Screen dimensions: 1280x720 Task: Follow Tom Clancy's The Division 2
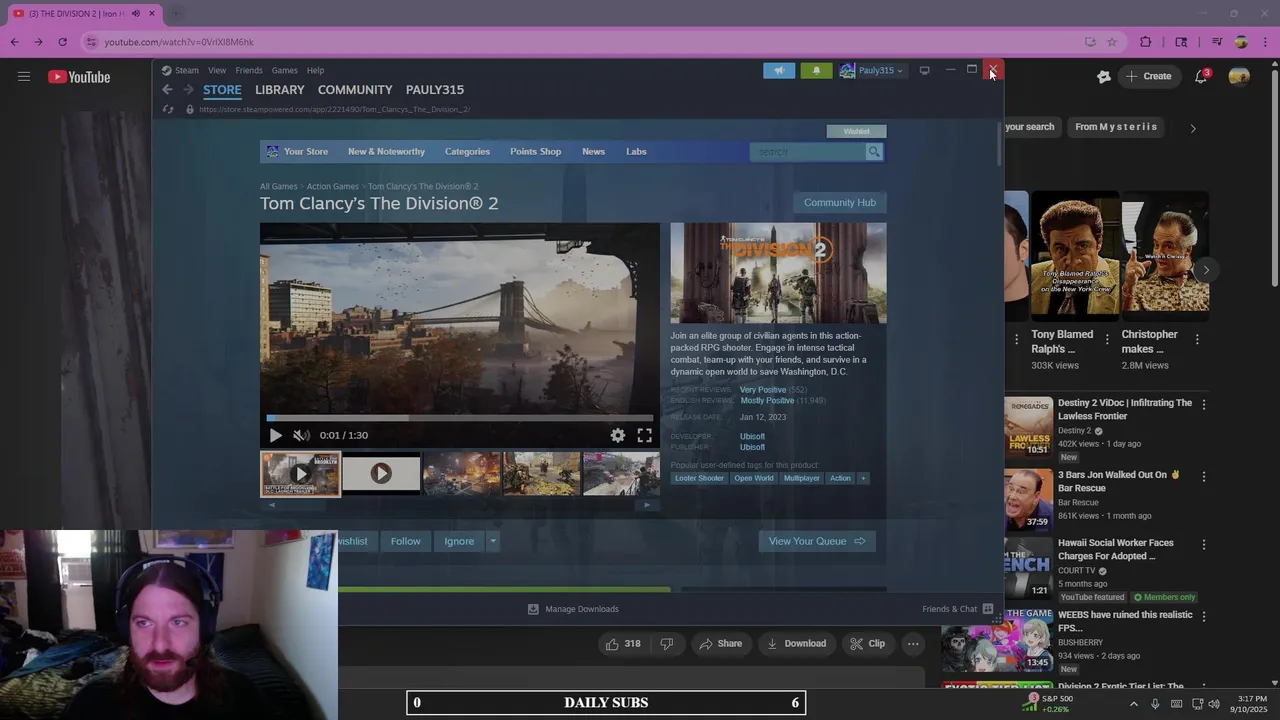click(x=405, y=541)
